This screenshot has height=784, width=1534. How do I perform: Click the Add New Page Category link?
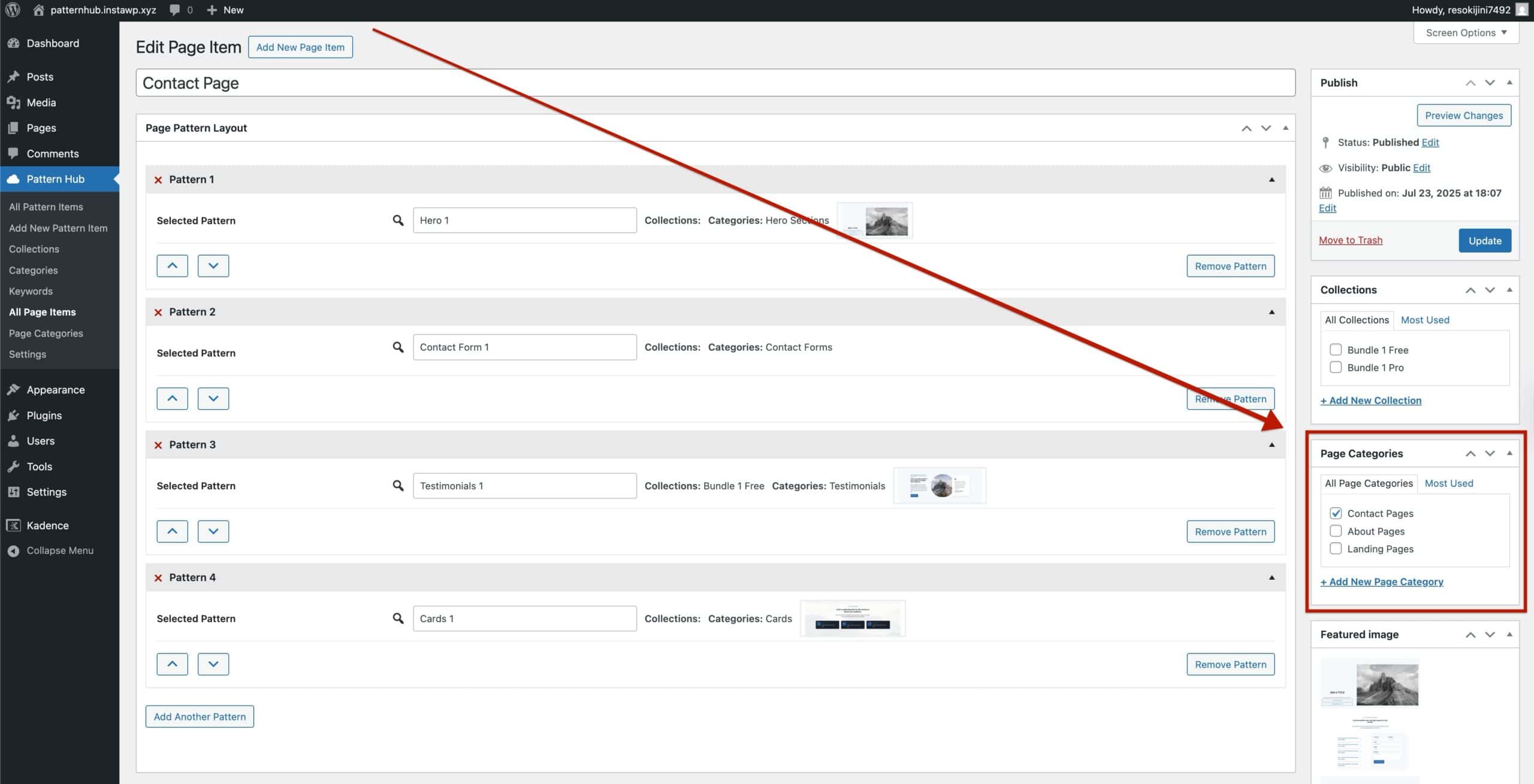click(x=1381, y=581)
